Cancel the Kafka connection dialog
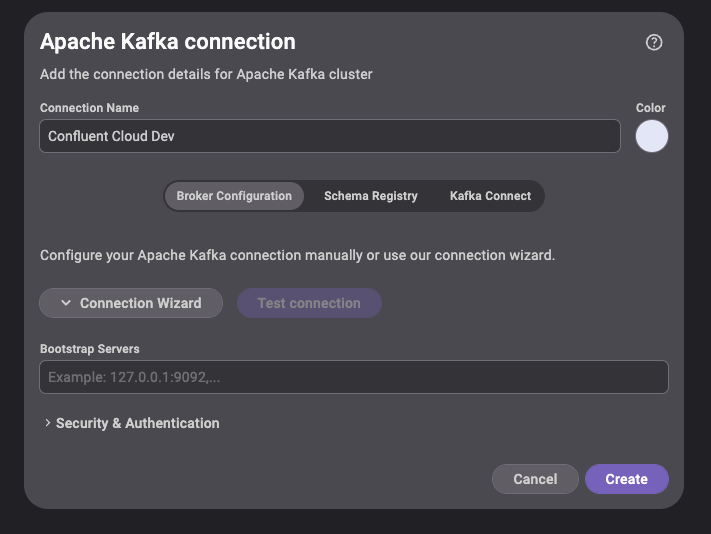This screenshot has height=534, width=711. tap(535, 479)
